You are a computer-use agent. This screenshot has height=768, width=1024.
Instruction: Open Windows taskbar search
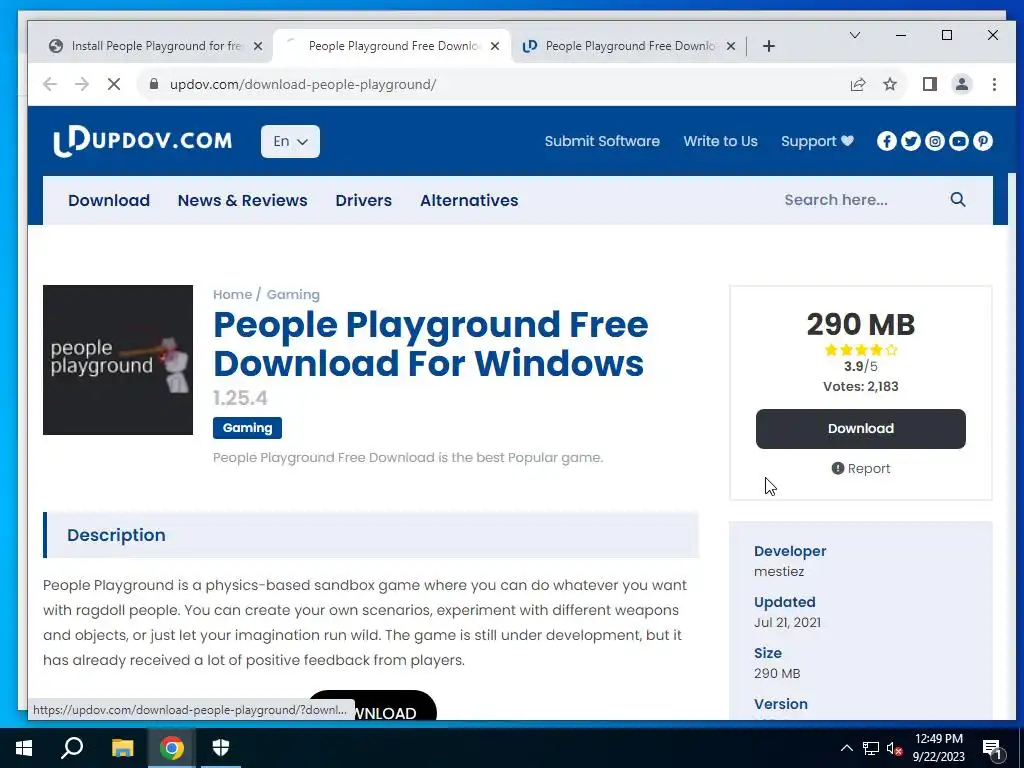point(72,748)
